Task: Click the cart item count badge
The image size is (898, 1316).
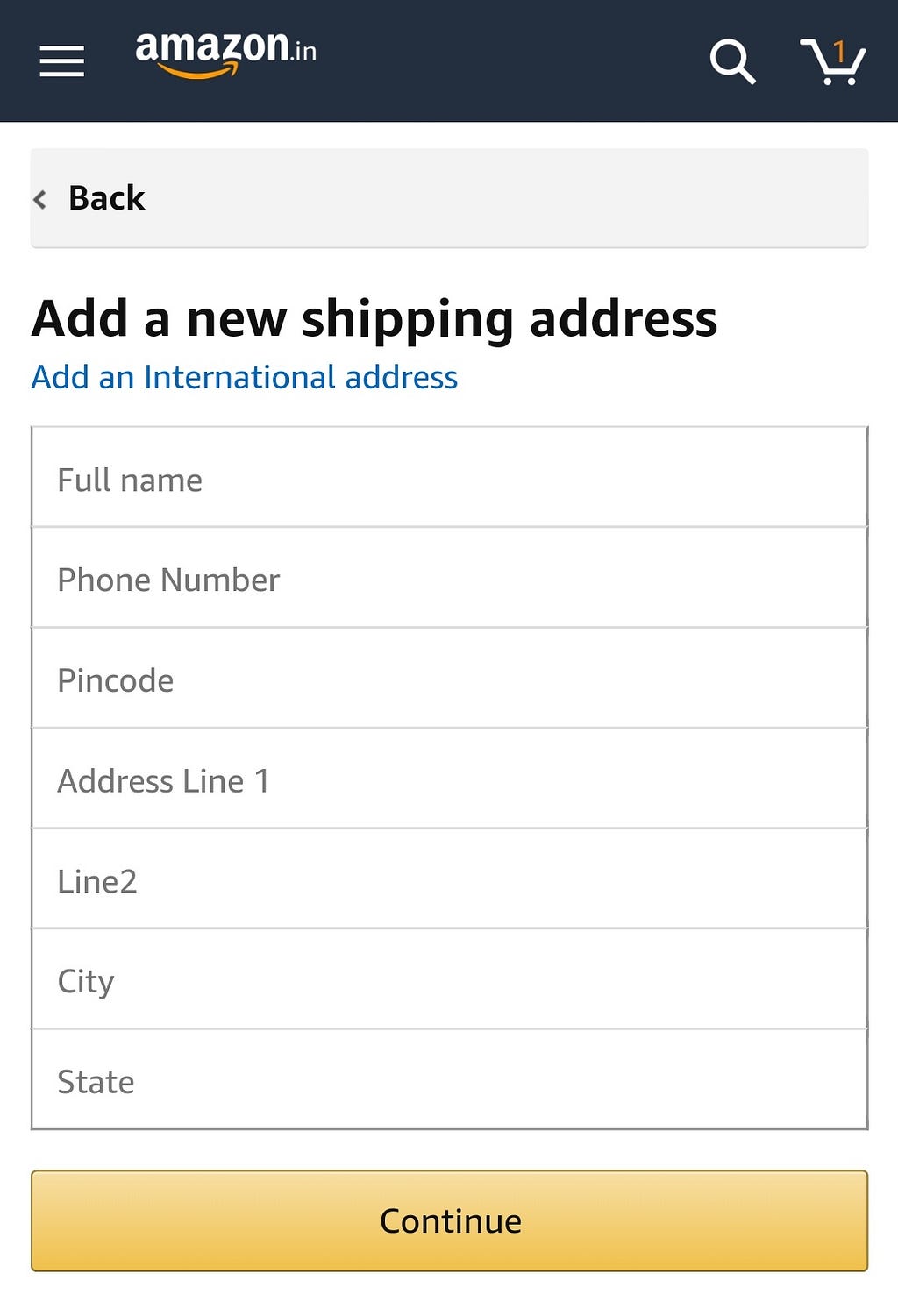Action: click(840, 52)
